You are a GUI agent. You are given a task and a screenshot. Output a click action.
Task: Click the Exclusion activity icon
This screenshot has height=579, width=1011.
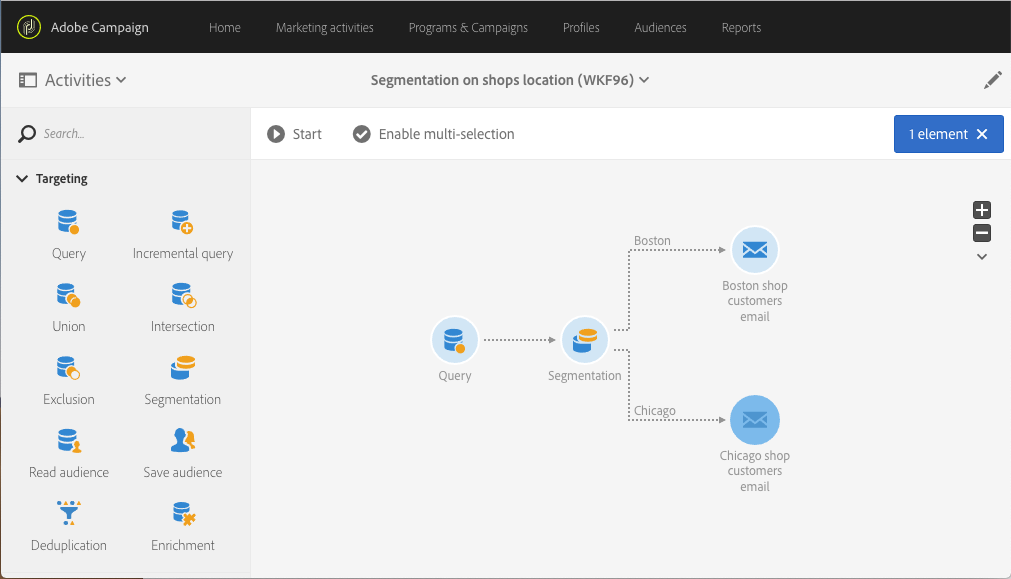(68, 368)
